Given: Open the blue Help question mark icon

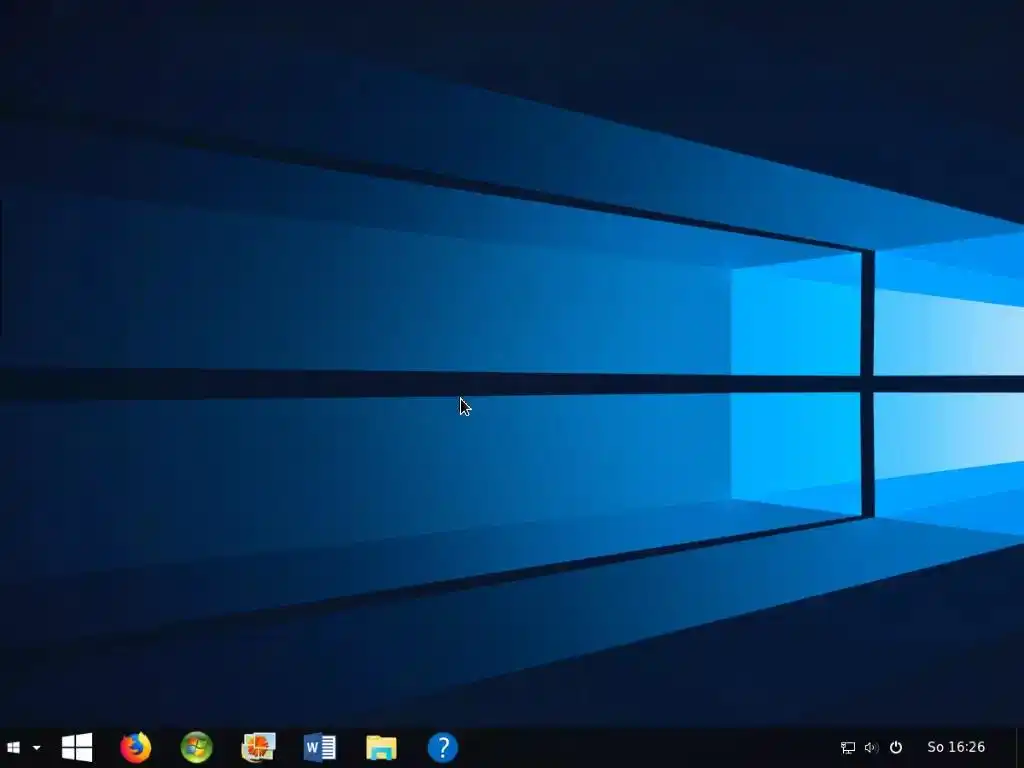Looking at the screenshot, I should click(443, 747).
